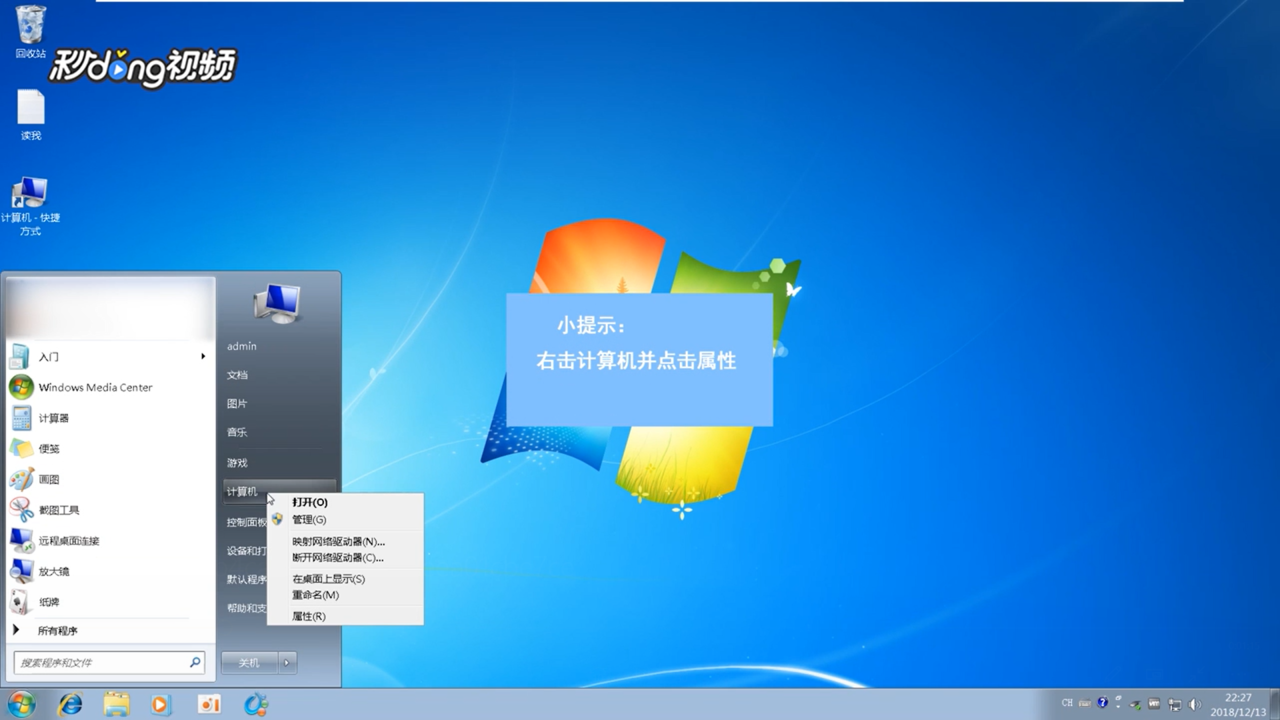The width and height of the screenshot is (1280, 720).
Task: Open the orange recorder app on taskbar
Action: pyautogui.click(x=209, y=704)
